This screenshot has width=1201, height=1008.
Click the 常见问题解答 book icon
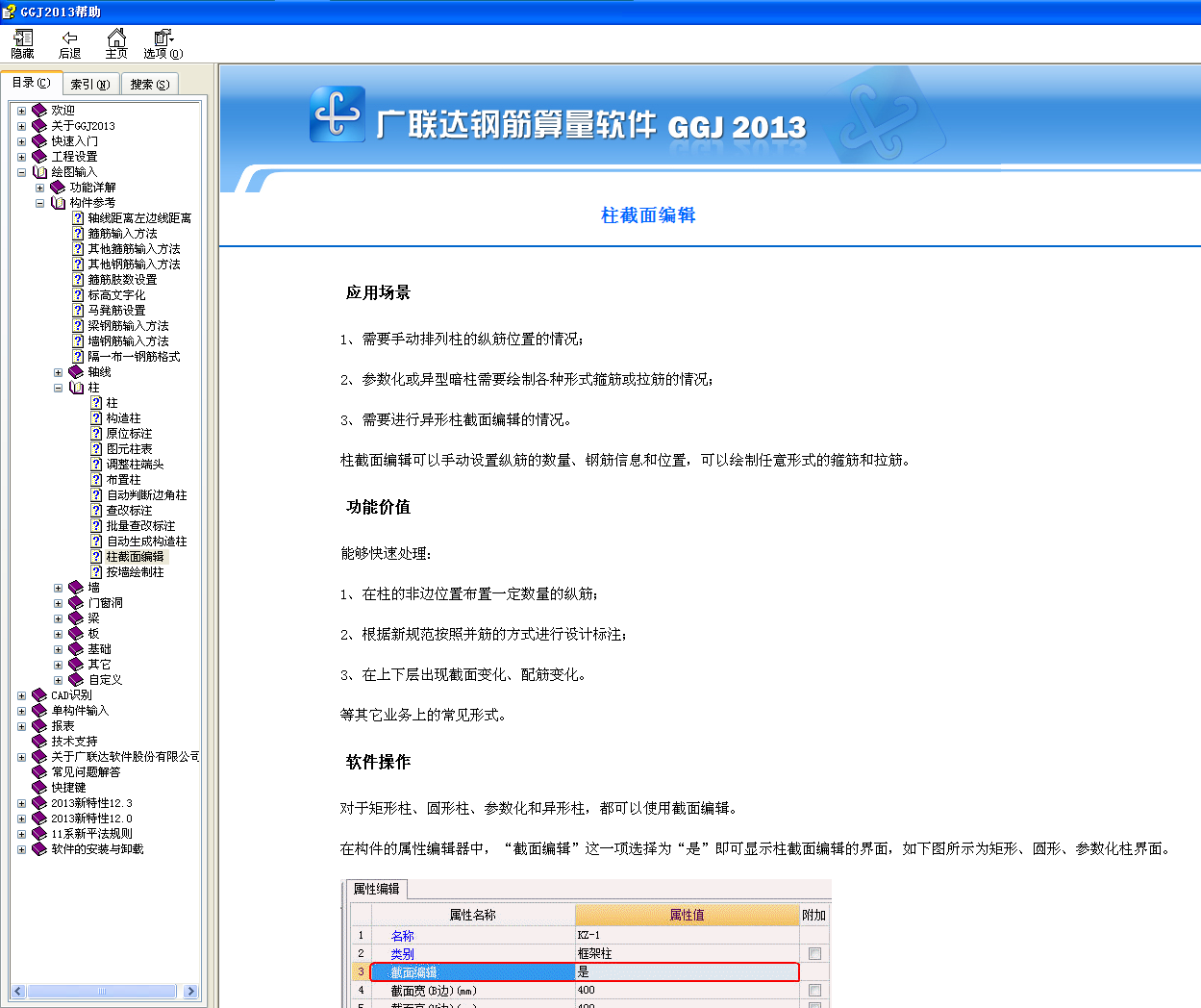[x=39, y=772]
